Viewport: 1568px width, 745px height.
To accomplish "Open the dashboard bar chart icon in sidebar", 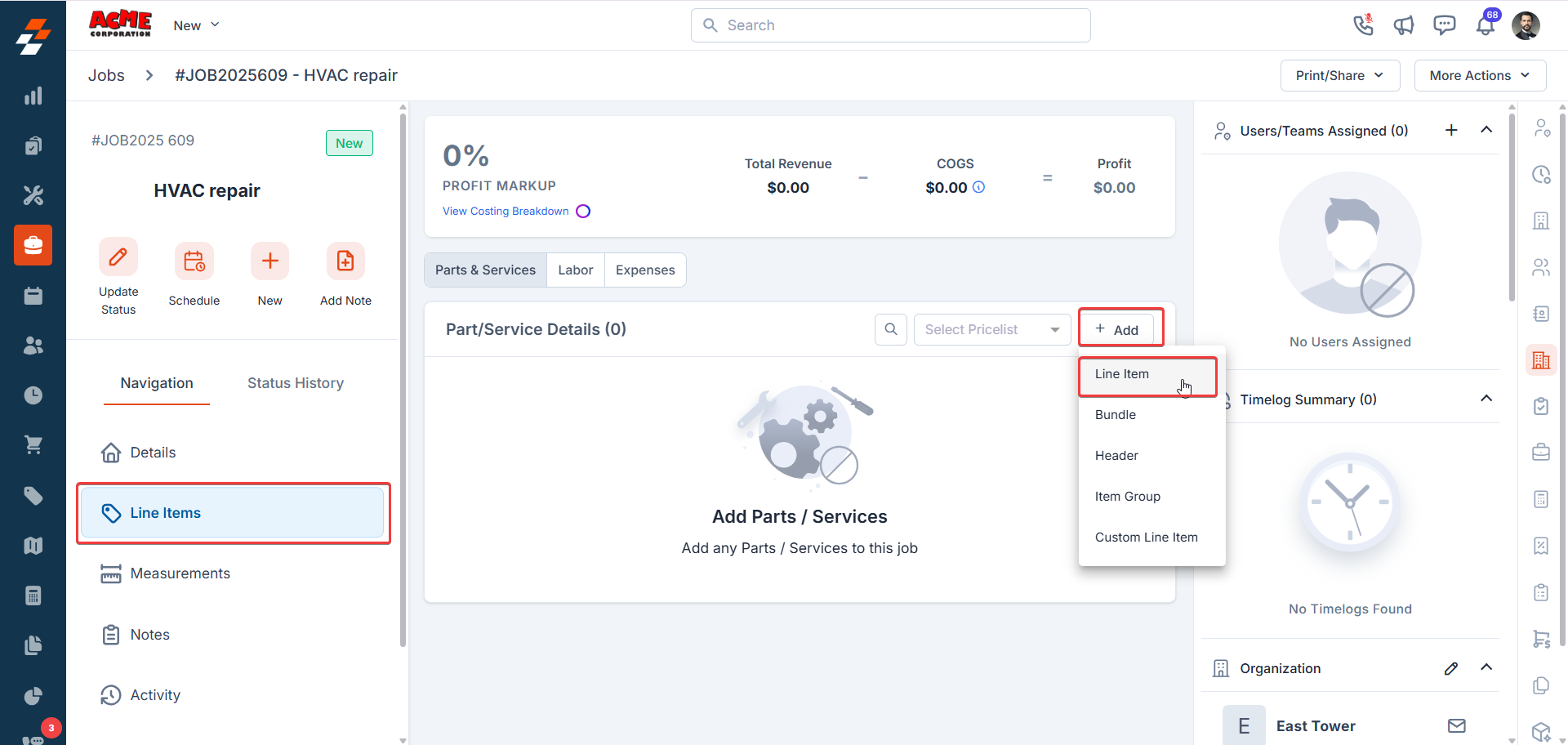I will click(x=33, y=96).
